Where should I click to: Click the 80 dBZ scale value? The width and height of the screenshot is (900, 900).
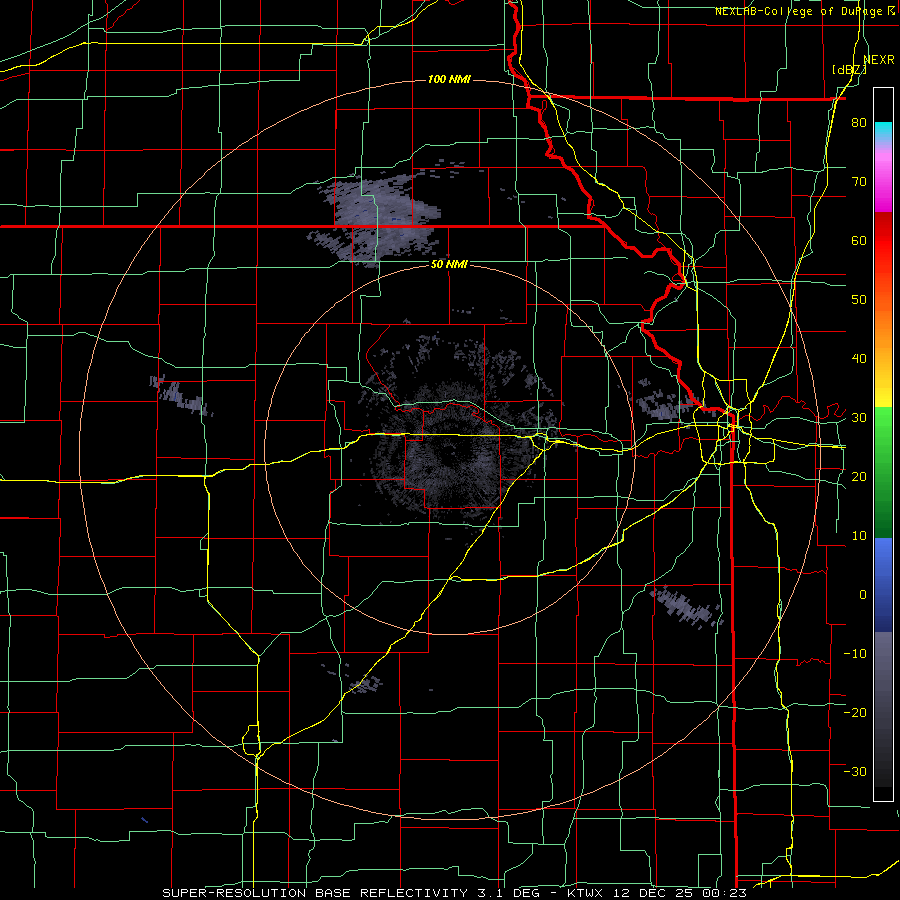tap(859, 123)
